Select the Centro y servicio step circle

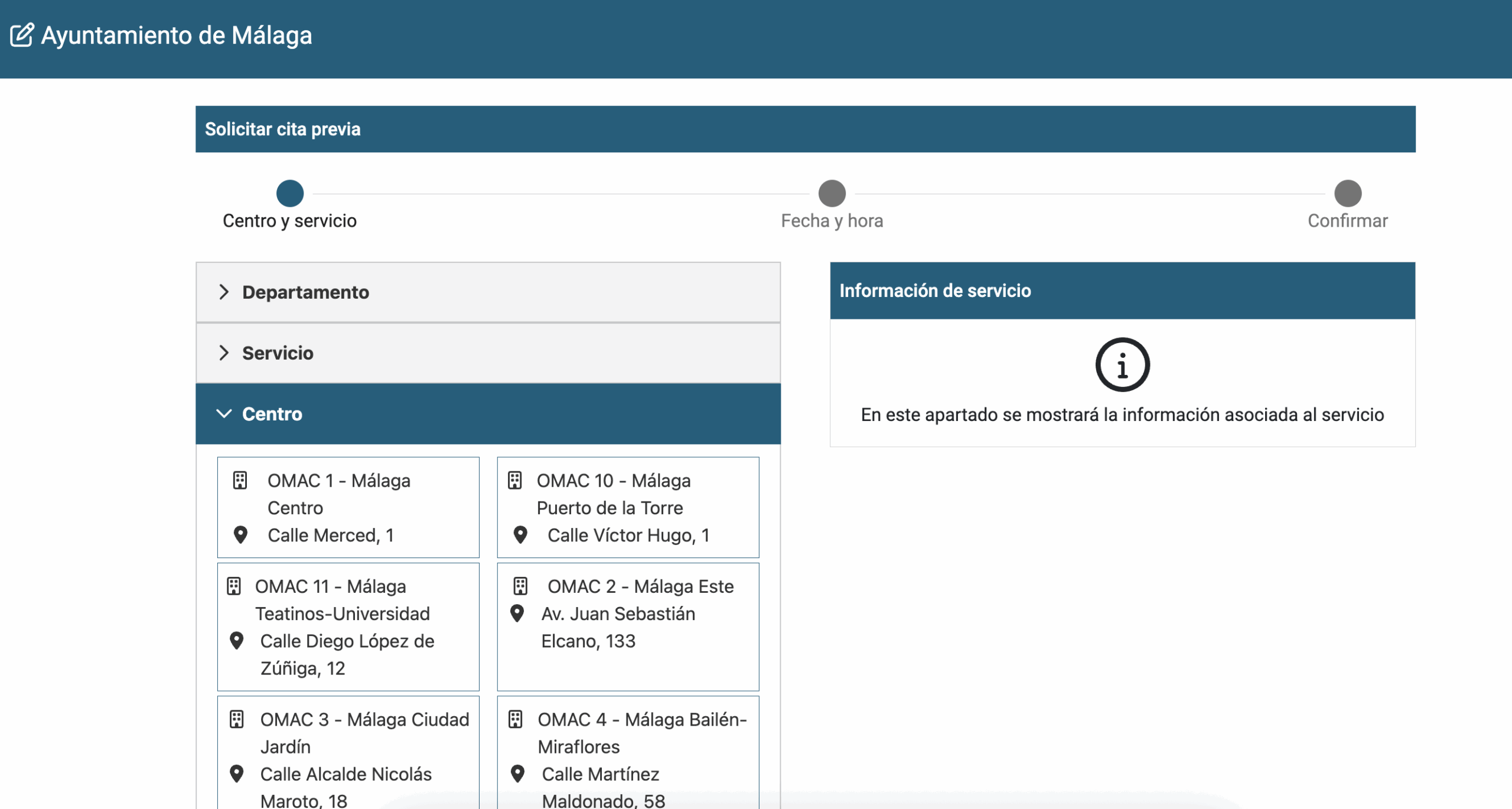[290, 194]
